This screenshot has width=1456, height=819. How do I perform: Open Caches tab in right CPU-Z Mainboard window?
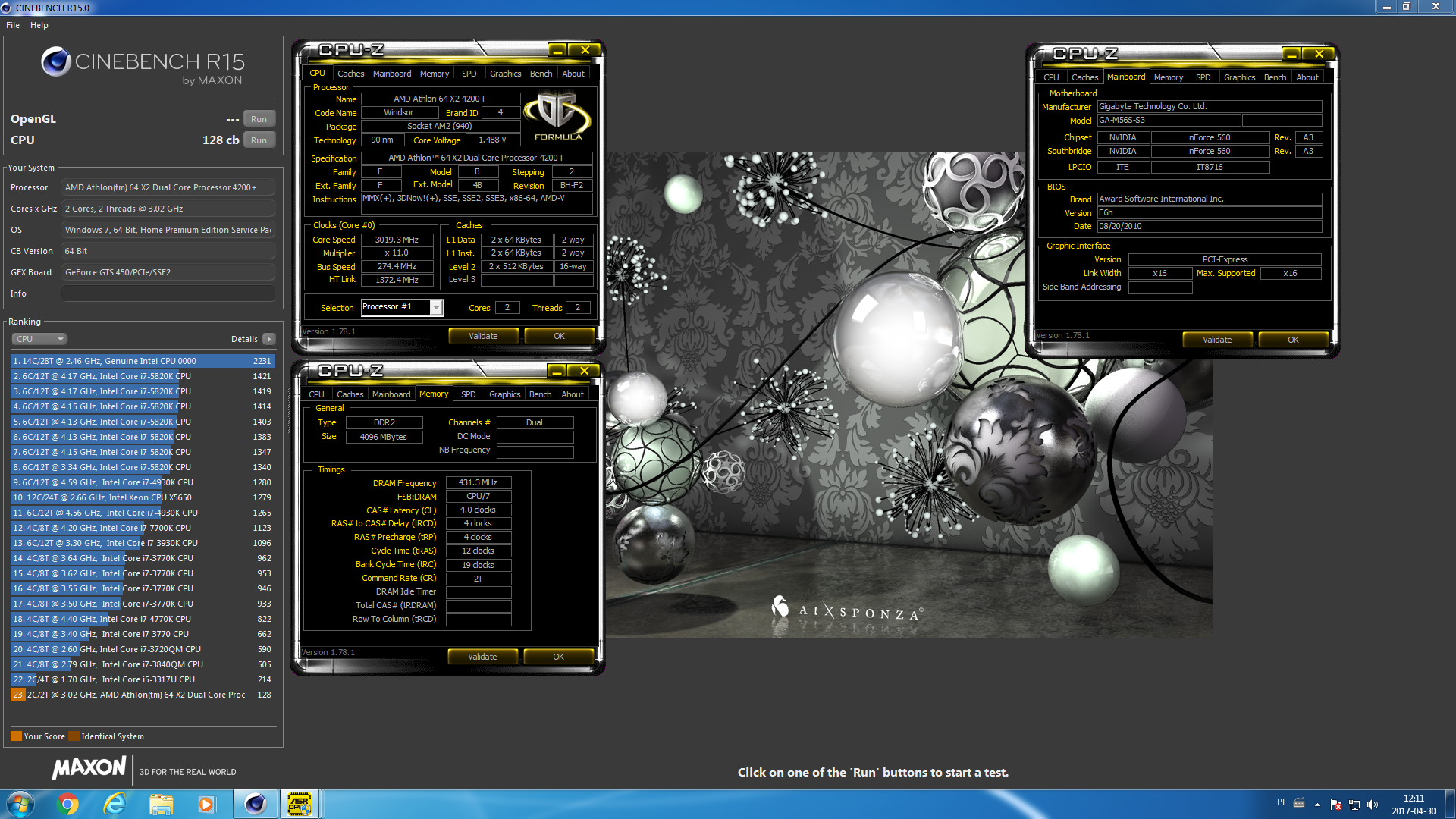(x=1084, y=77)
